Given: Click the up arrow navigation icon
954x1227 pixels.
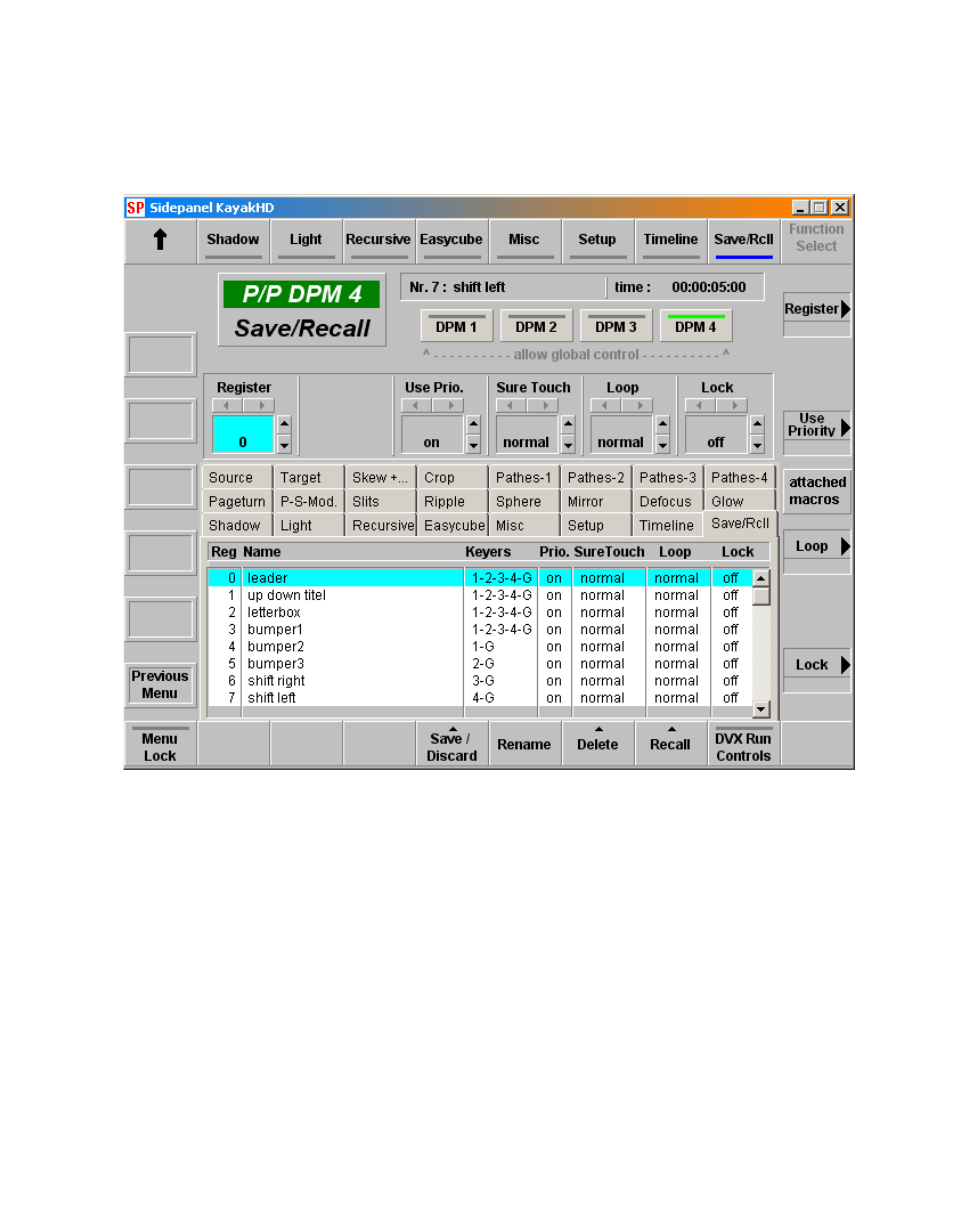Looking at the screenshot, I should (x=160, y=241).
